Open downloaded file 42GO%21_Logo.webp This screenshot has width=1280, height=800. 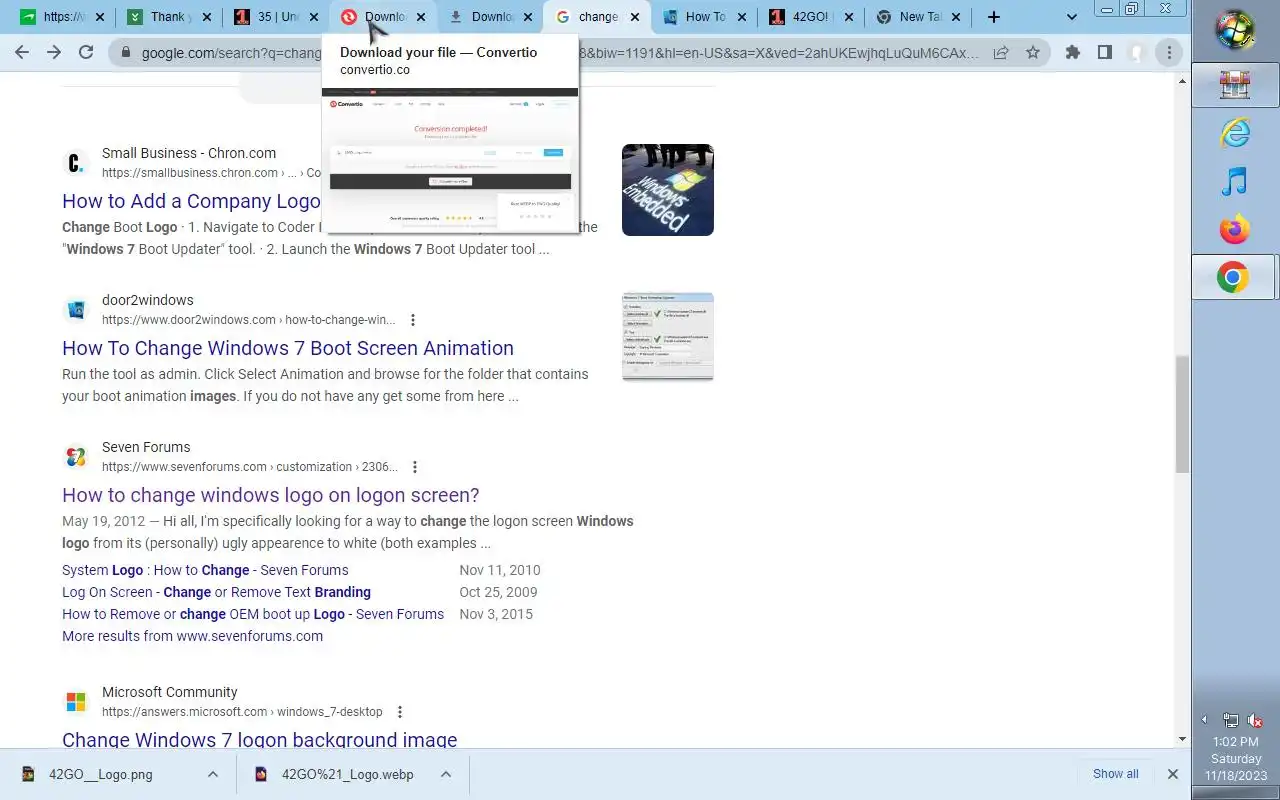tap(346, 774)
